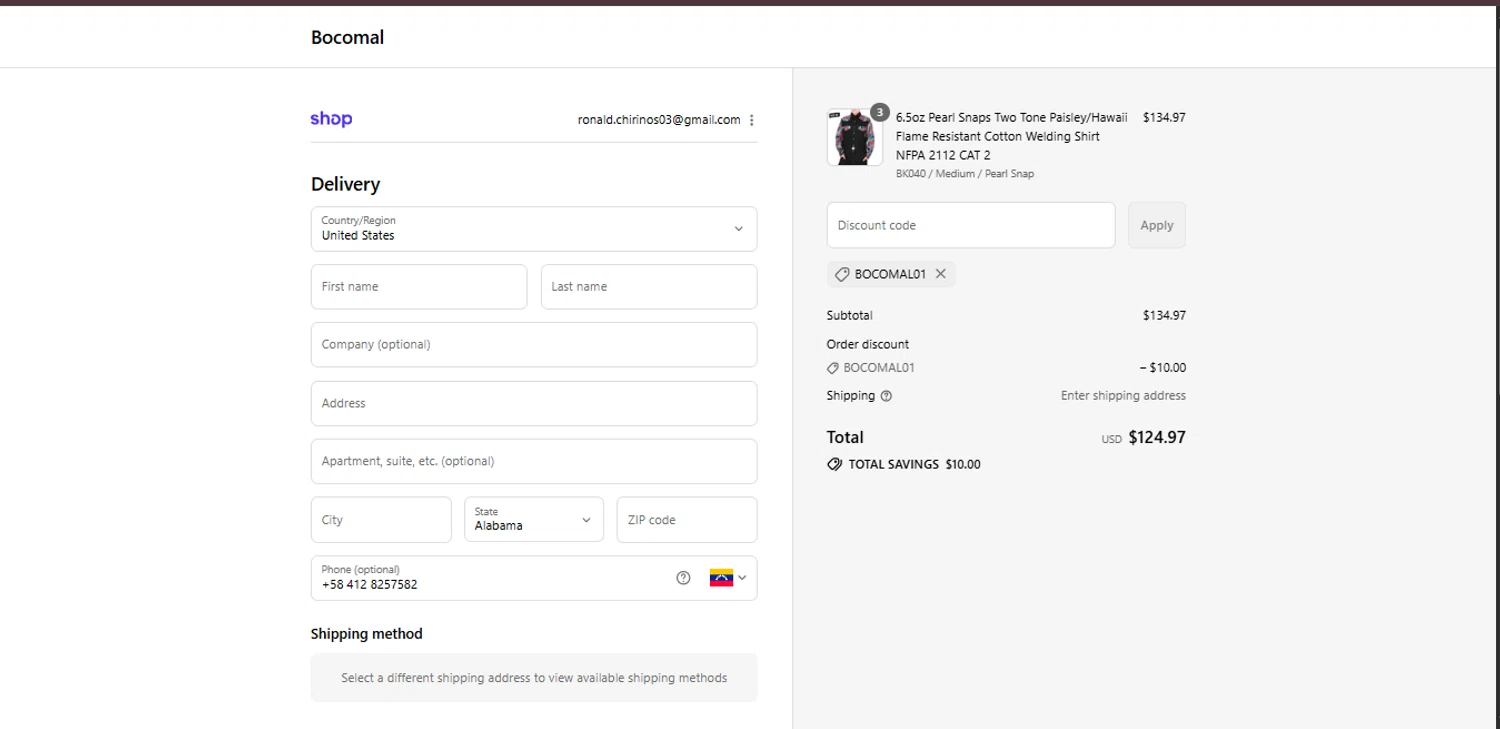Click the welding shirt product thumbnail
Screen dimensions: 1500x729
pos(854,137)
